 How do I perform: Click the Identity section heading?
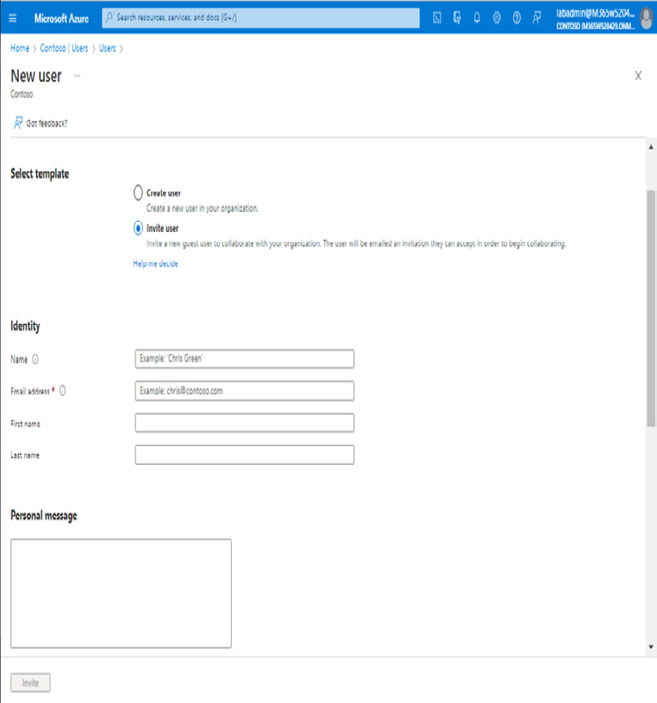tap(25, 326)
